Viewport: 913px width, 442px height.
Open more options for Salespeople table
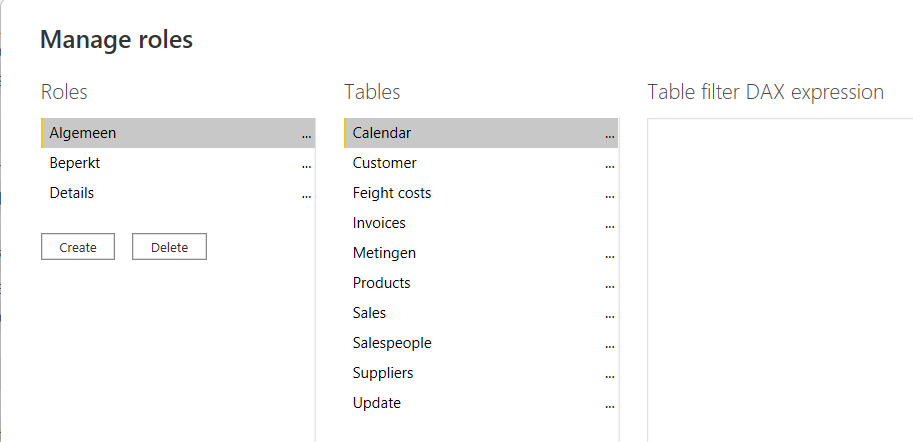point(610,345)
